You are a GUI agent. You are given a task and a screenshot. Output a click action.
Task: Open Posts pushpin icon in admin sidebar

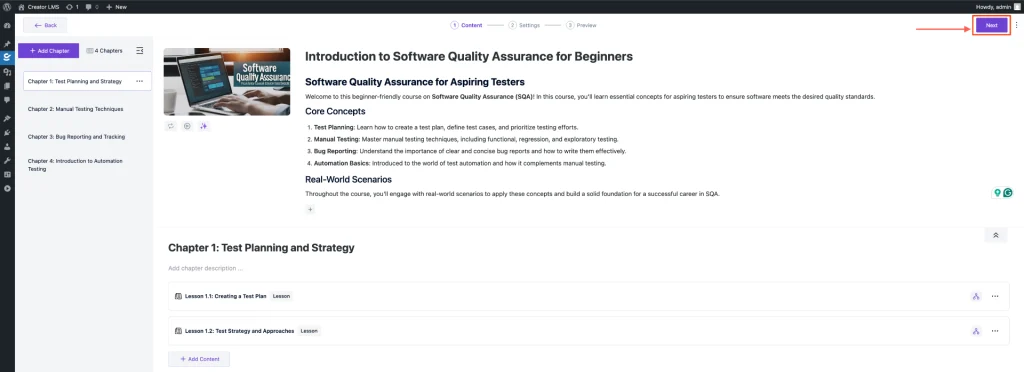point(7,44)
